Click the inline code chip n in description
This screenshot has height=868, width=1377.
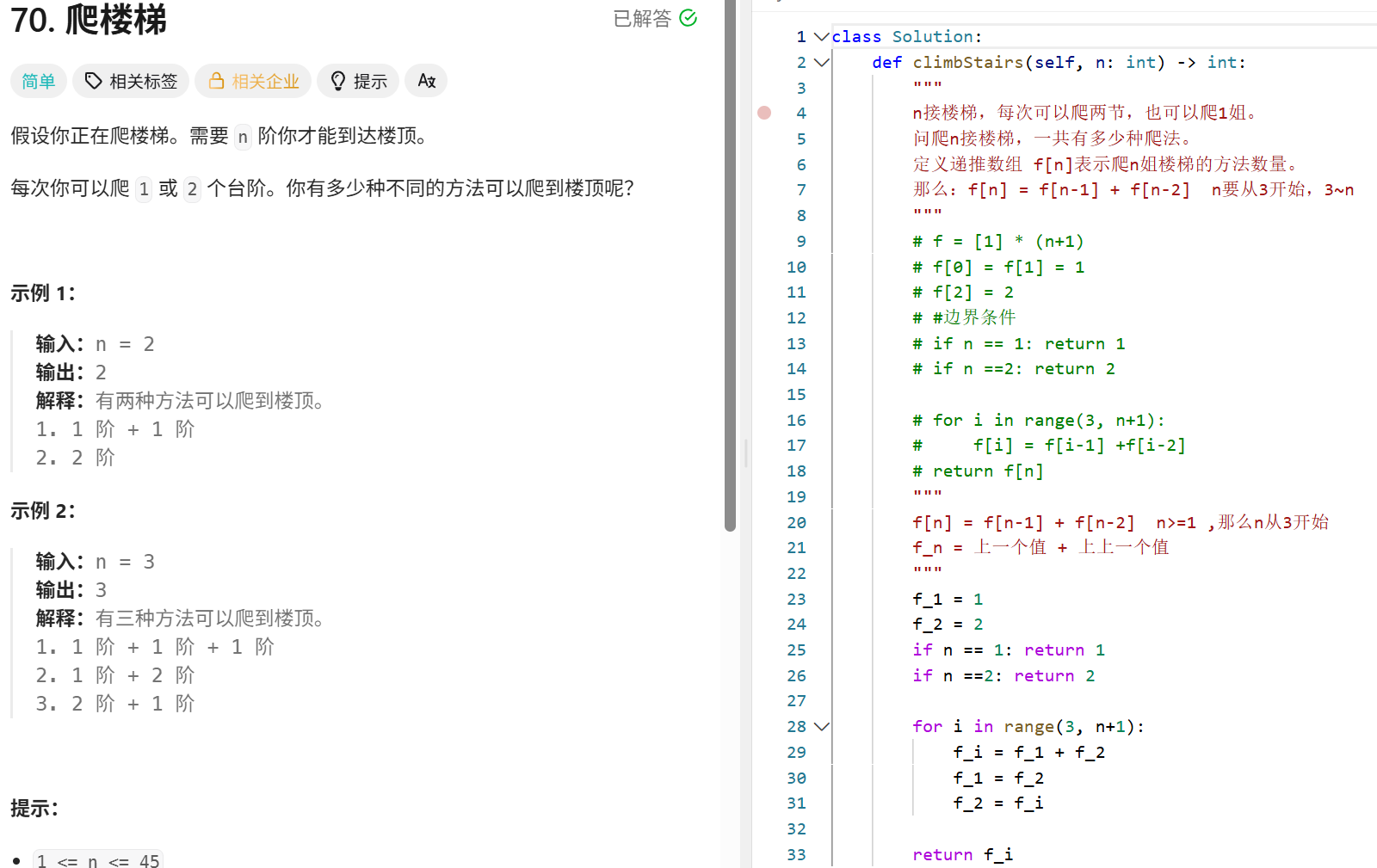tap(242, 137)
